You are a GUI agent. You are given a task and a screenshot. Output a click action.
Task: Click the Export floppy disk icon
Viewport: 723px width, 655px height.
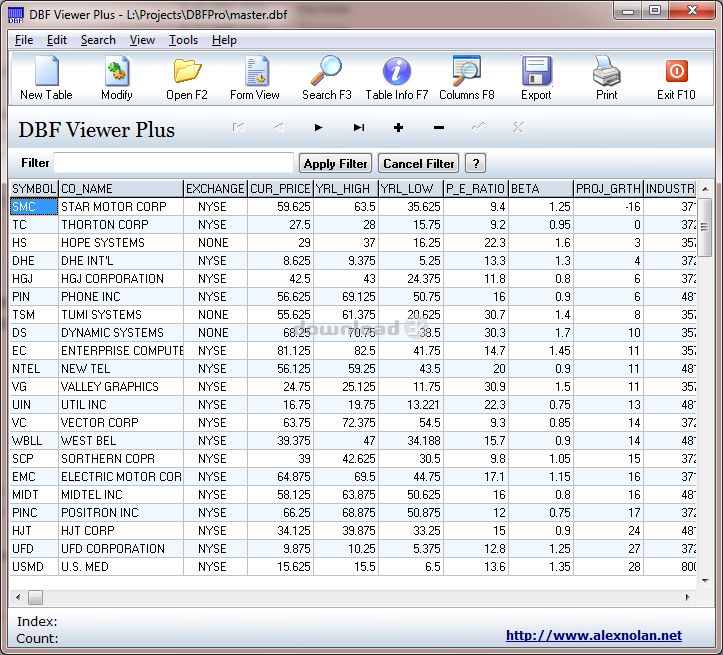coord(536,71)
